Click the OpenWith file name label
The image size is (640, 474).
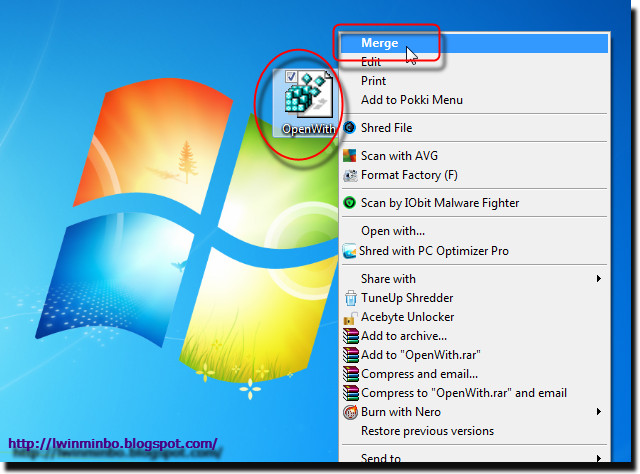click(x=309, y=129)
